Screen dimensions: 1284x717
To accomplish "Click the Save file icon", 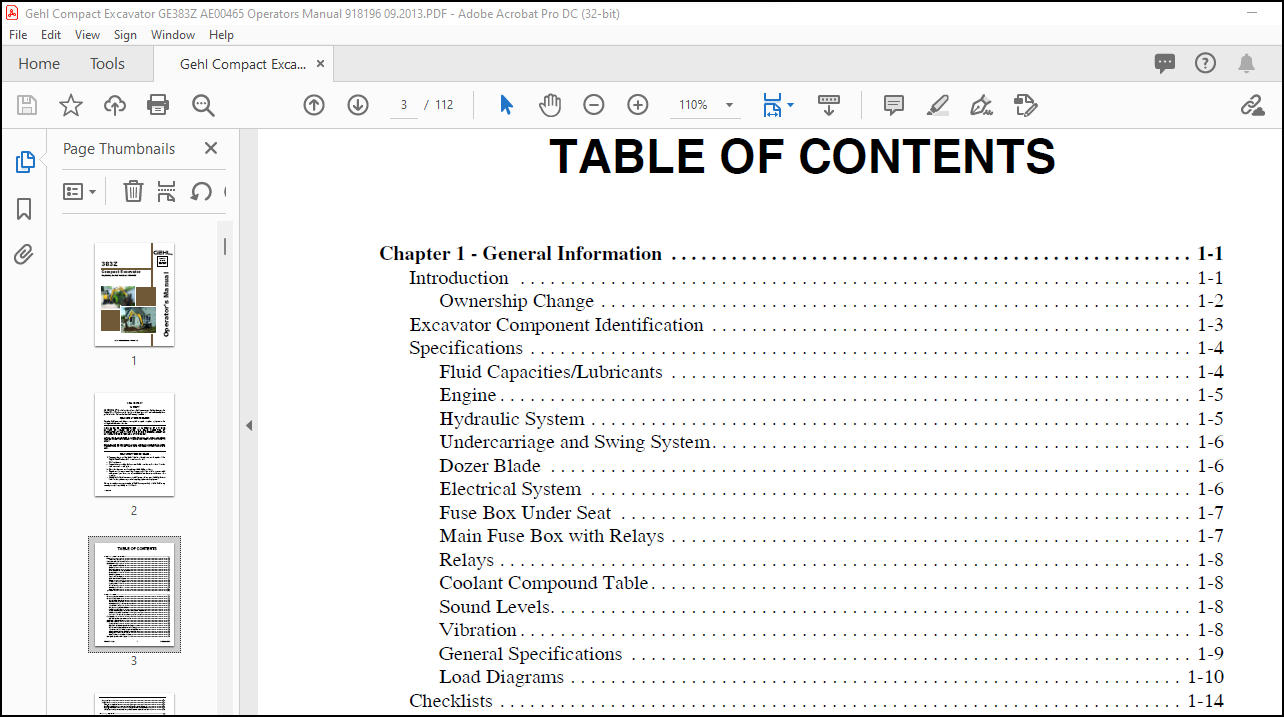I will 27,105.
